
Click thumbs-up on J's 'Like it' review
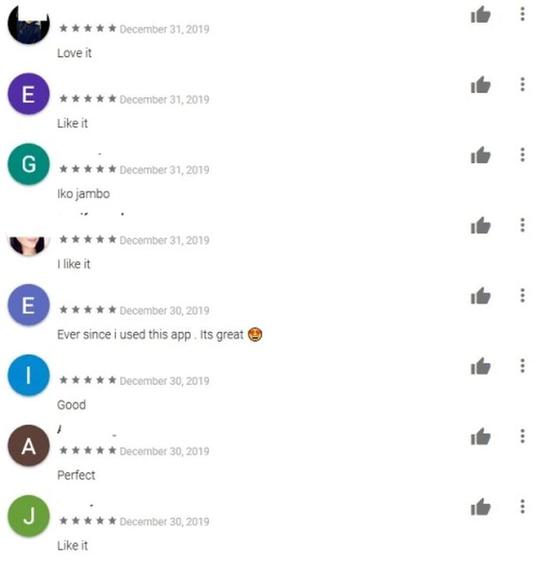tap(480, 508)
